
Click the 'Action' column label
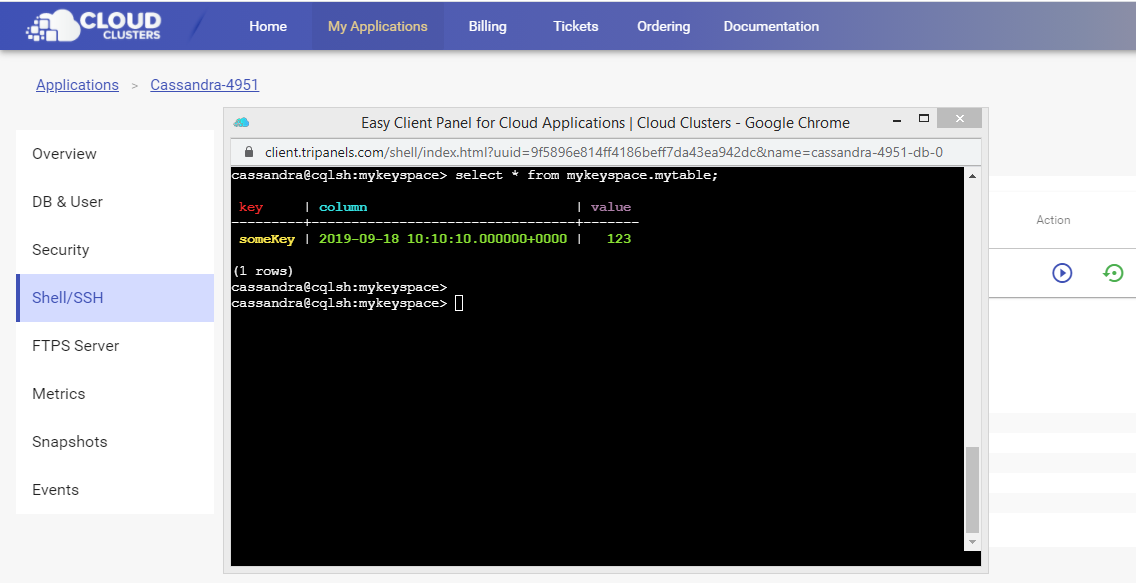1053,220
